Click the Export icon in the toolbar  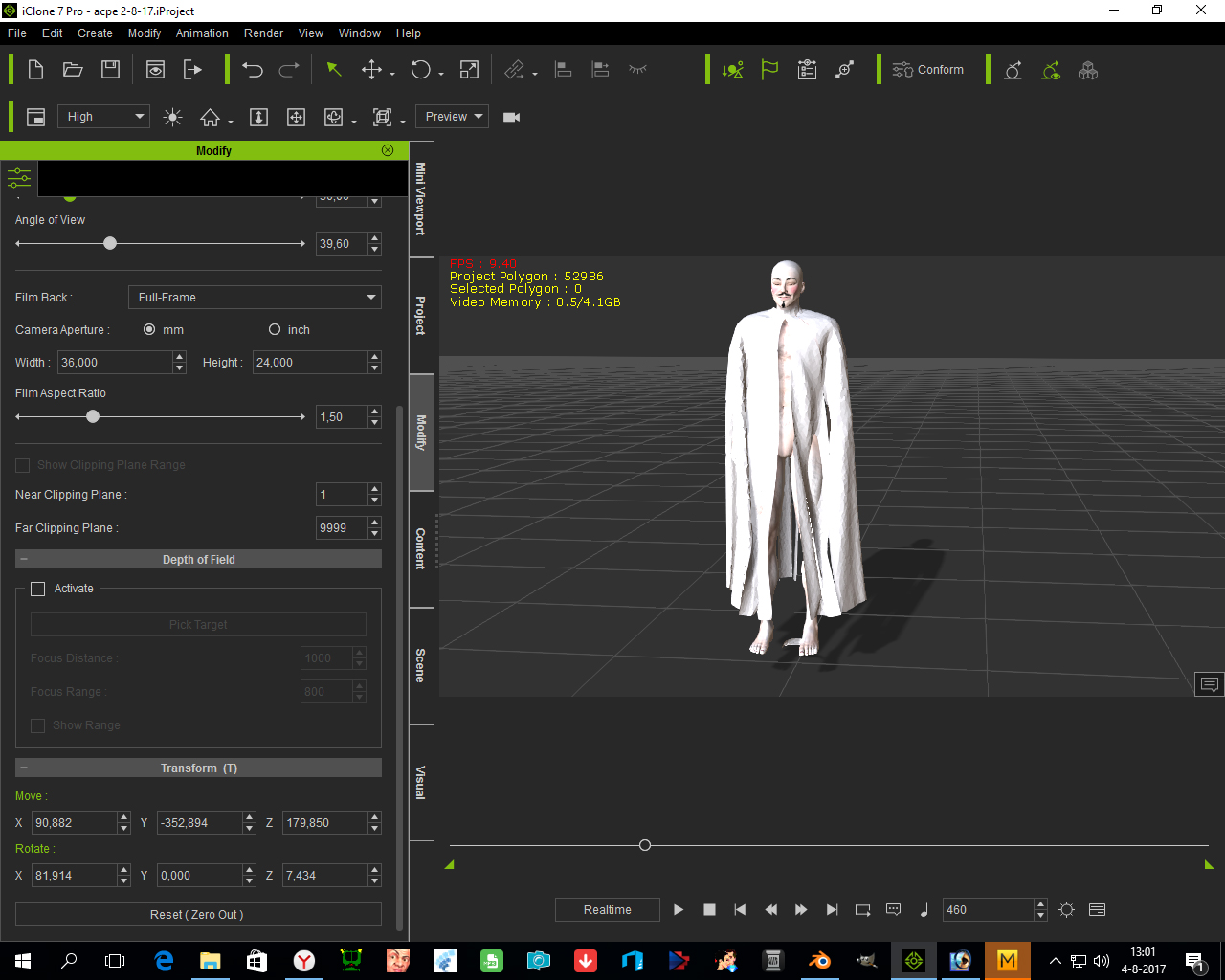point(192,70)
